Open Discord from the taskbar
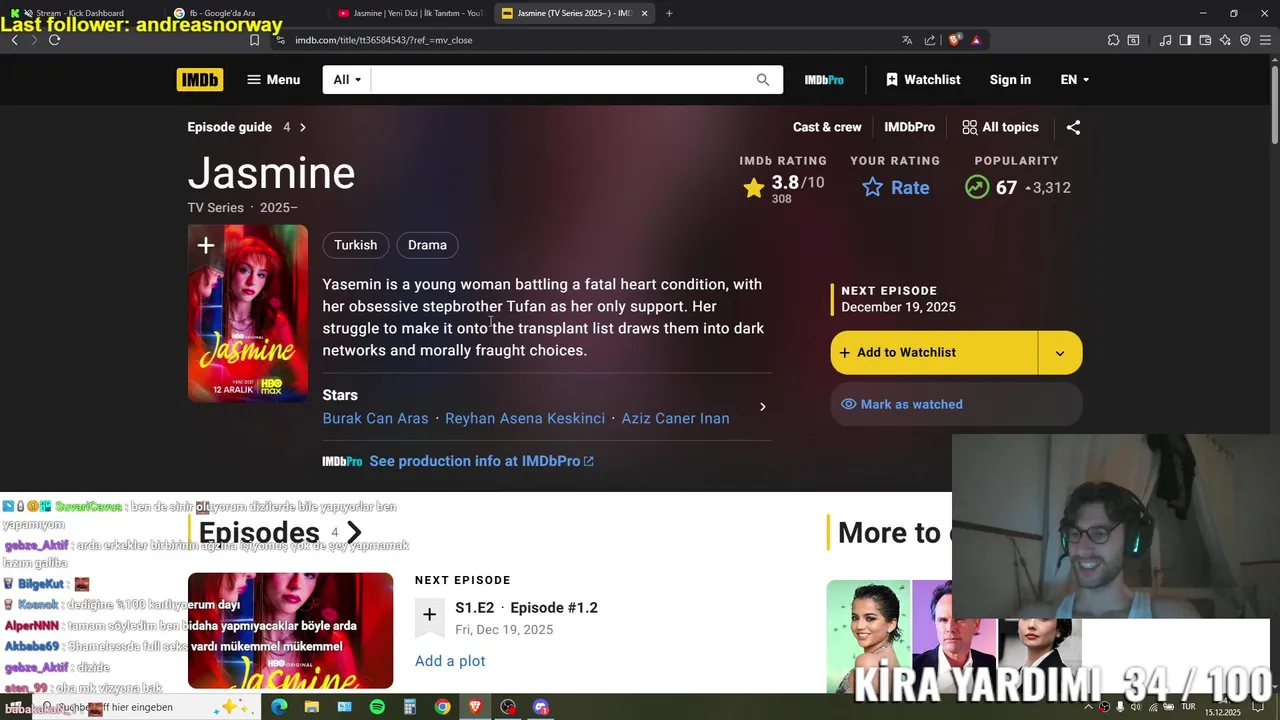 point(541,707)
